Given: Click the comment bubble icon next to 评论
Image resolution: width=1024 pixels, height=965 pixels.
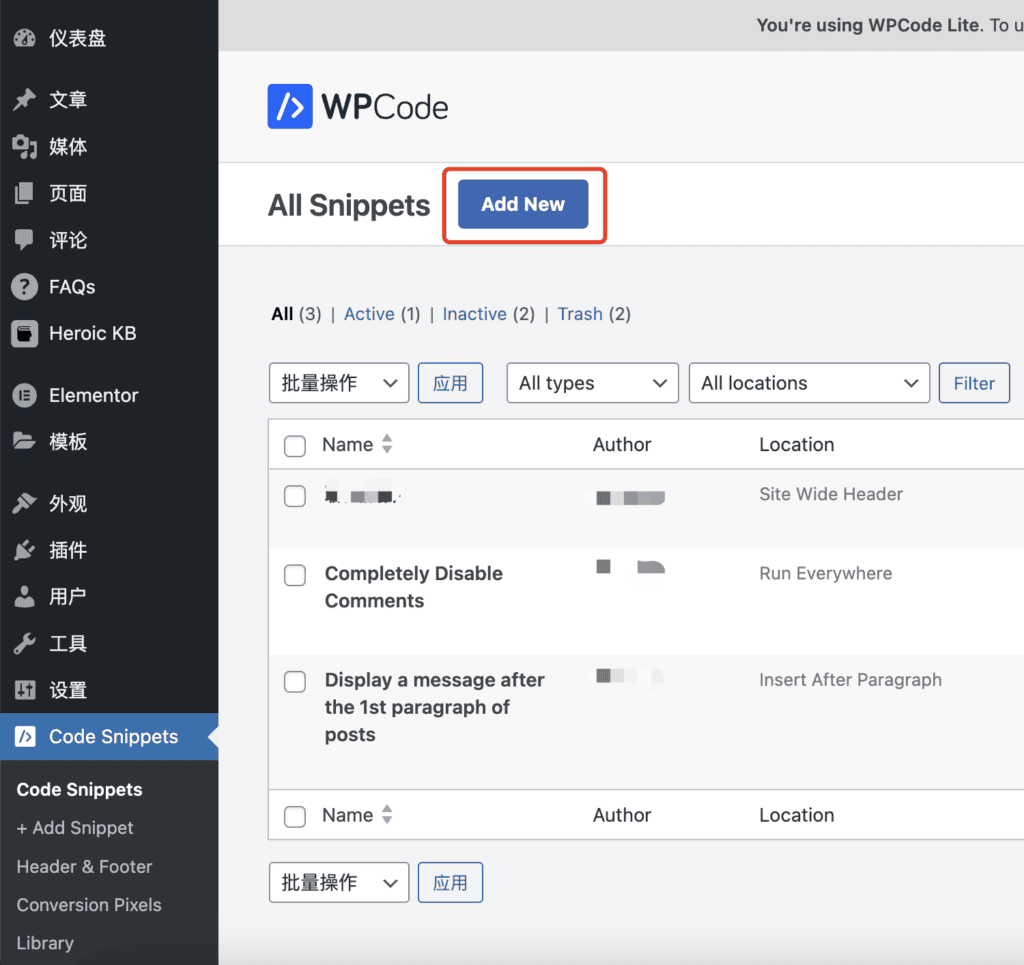Looking at the screenshot, I should coord(24,240).
